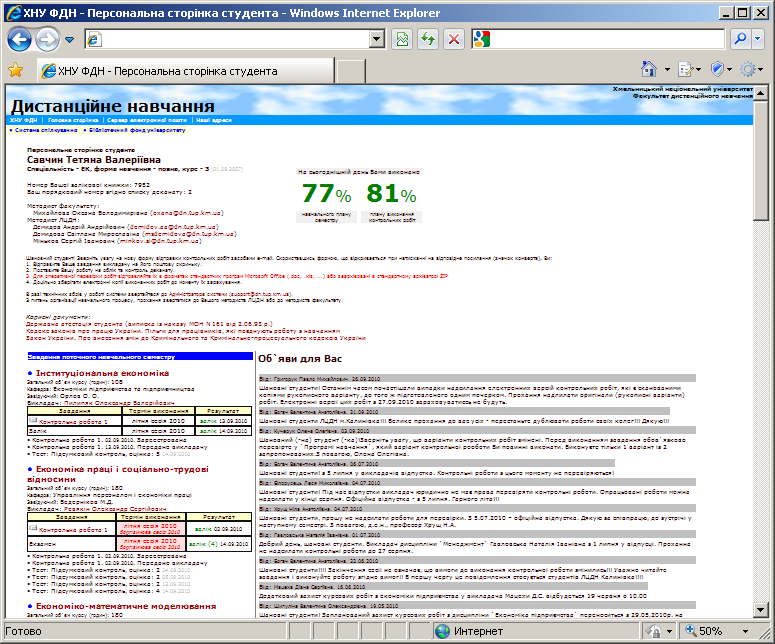The image size is (775, 644).
Task: Click the scrollbar down arrow
Action: point(761,610)
